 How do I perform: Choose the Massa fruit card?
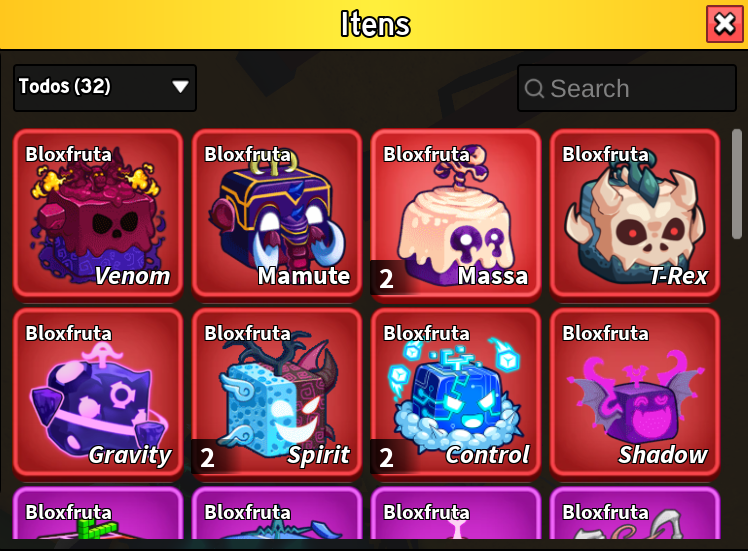(456, 215)
